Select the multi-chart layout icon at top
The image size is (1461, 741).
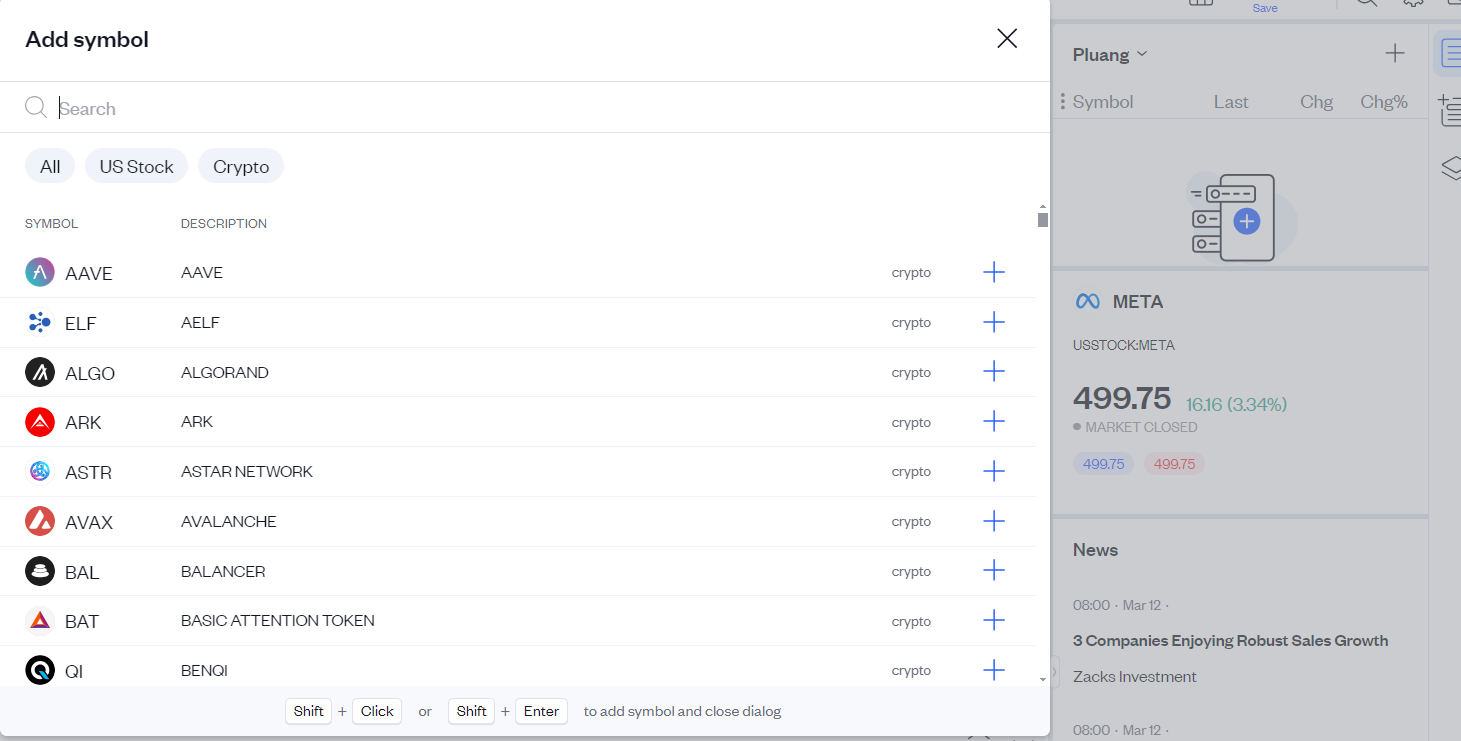point(1200,5)
